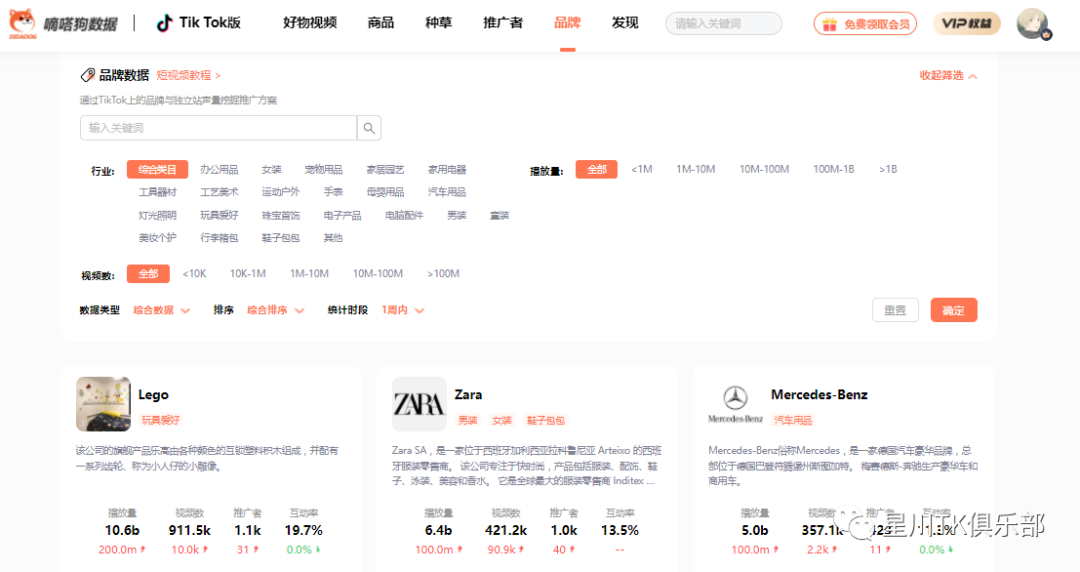Image resolution: width=1080 pixels, height=572 pixels.
Task: Open the 短视频教程 link
Action: pyautogui.click(x=188, y=75)
